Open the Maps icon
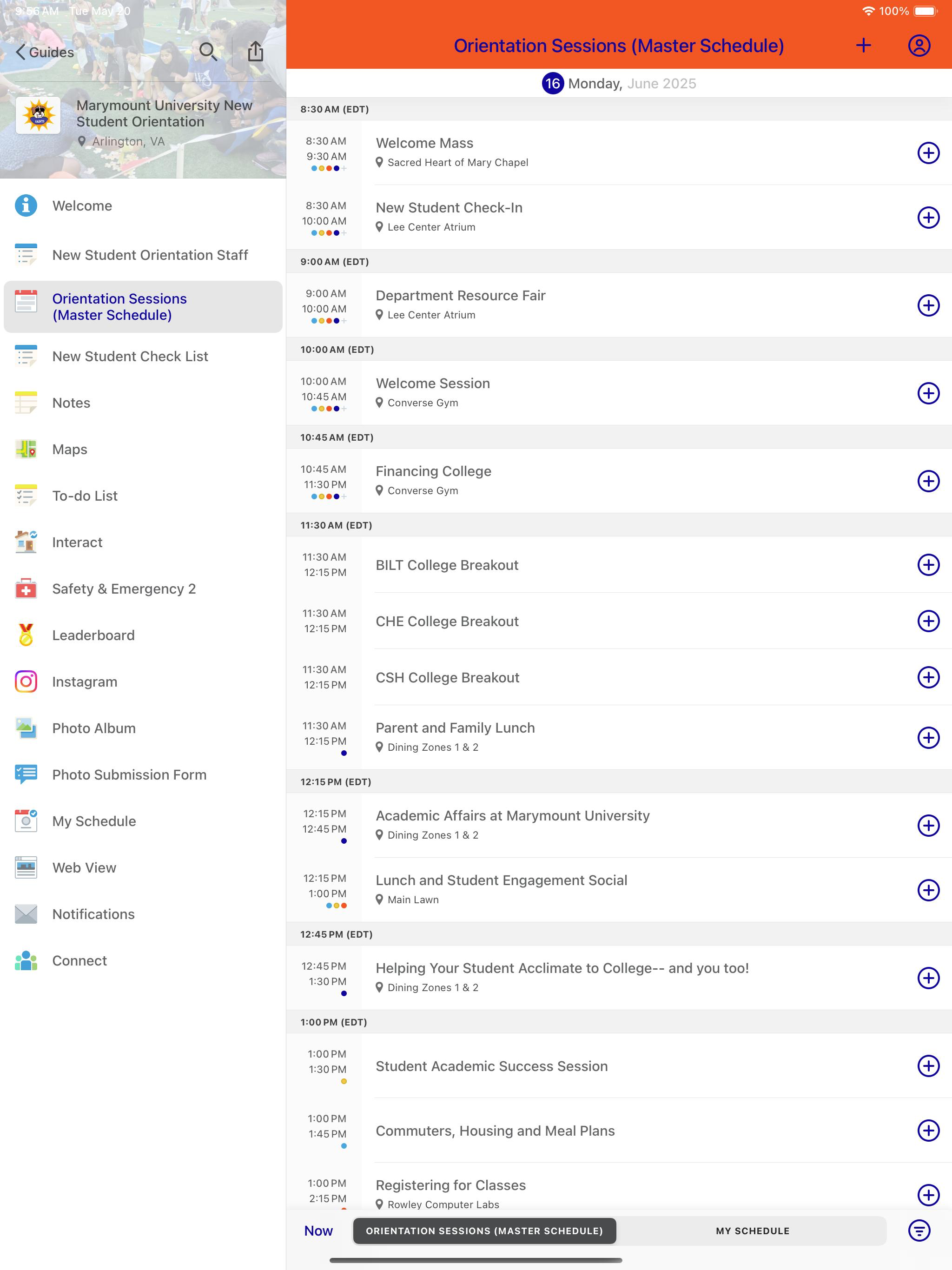This screenshot has width=952, height=1270. 26,449
